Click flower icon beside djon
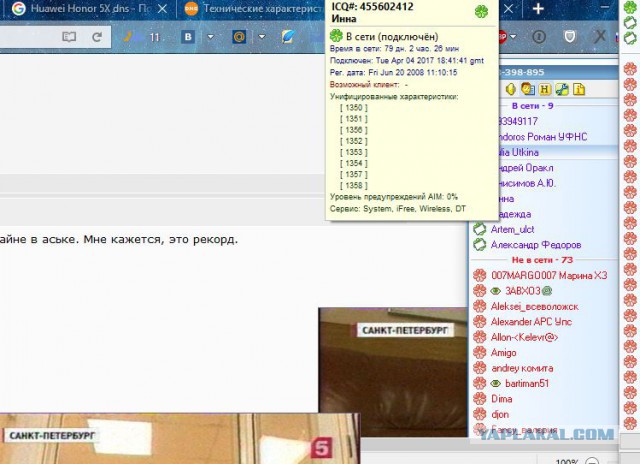 480,415
